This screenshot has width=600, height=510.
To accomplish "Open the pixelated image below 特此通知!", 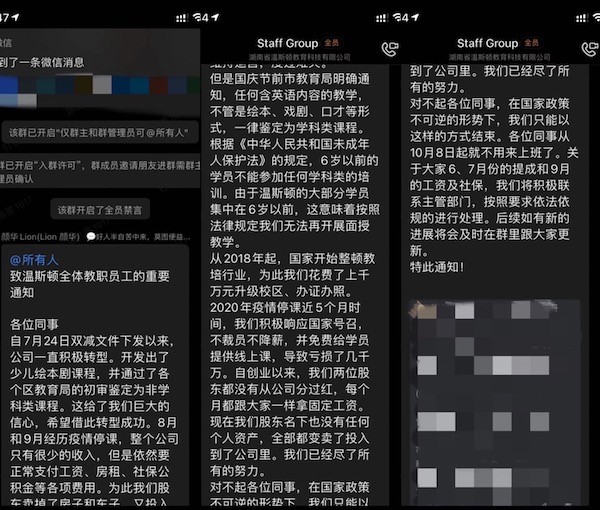I will point(495,402).
